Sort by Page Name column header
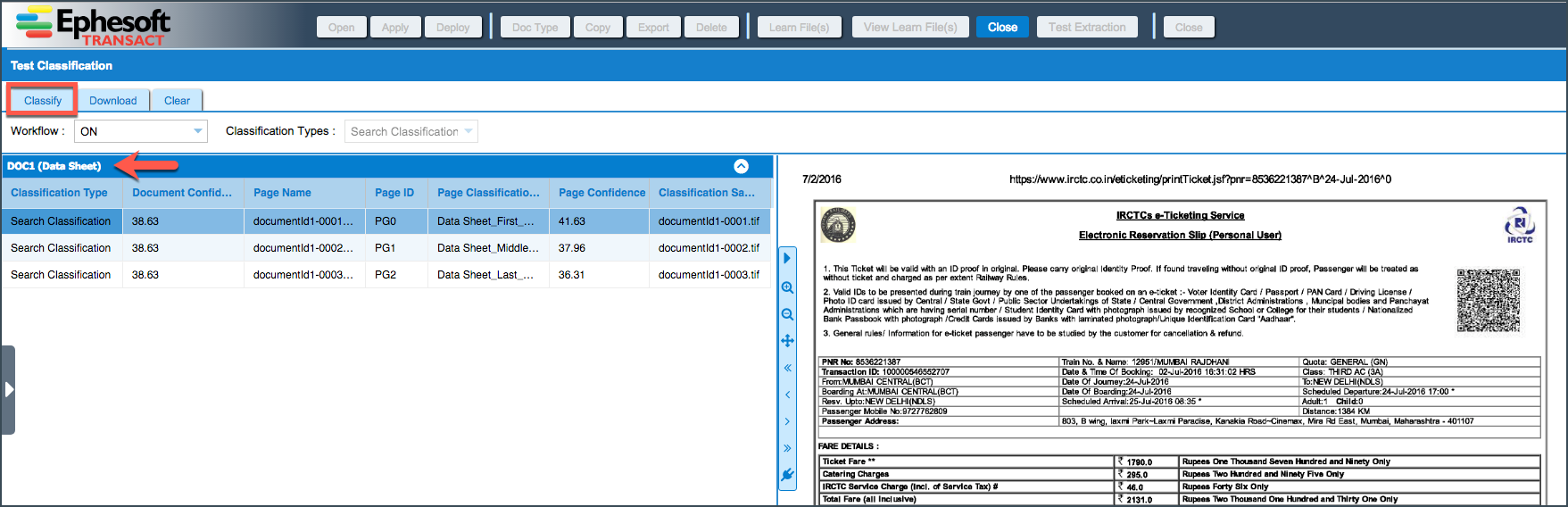The width and height of the screenshot is (1568, 507). pyautogui.click(x=304, y=193)
